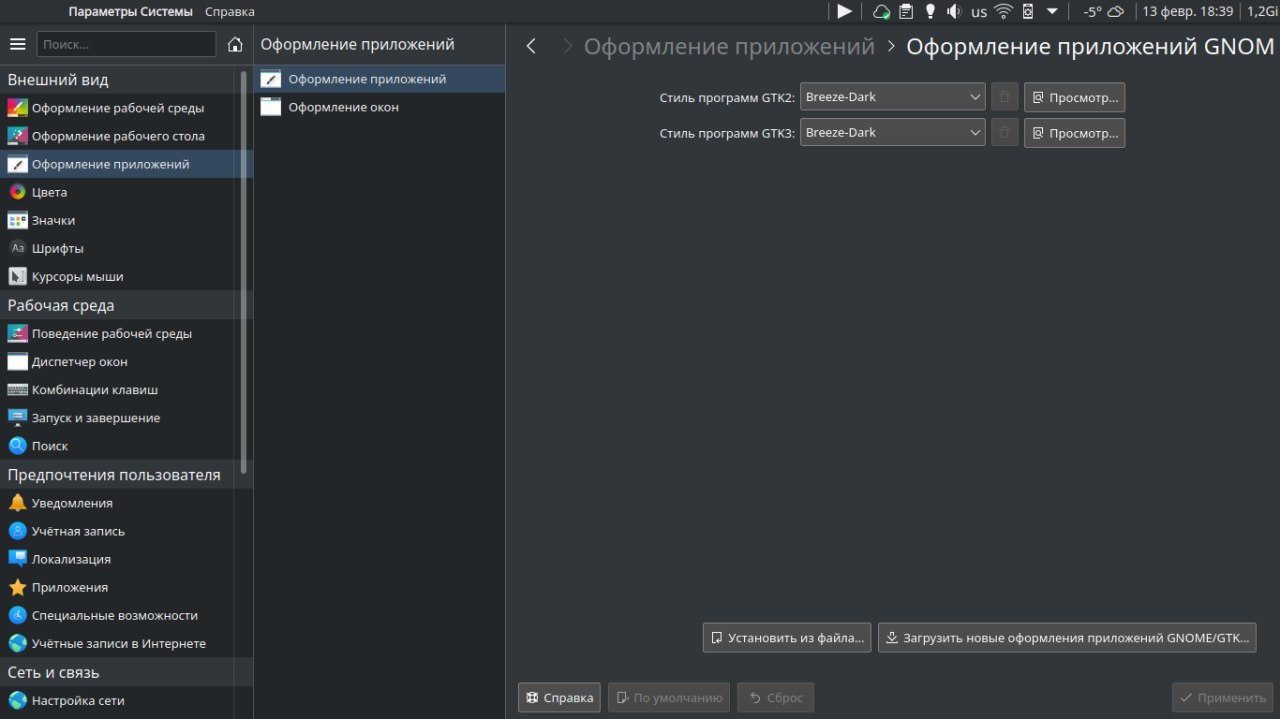This screenshot has height=719, width=1280.
Task: Click the Оформление приложений breadcrumb
Action: pos(729,47)
